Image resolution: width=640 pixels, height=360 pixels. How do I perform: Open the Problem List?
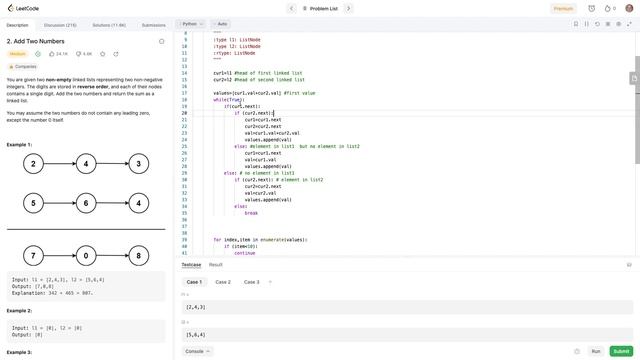click(x=320, y=8)
